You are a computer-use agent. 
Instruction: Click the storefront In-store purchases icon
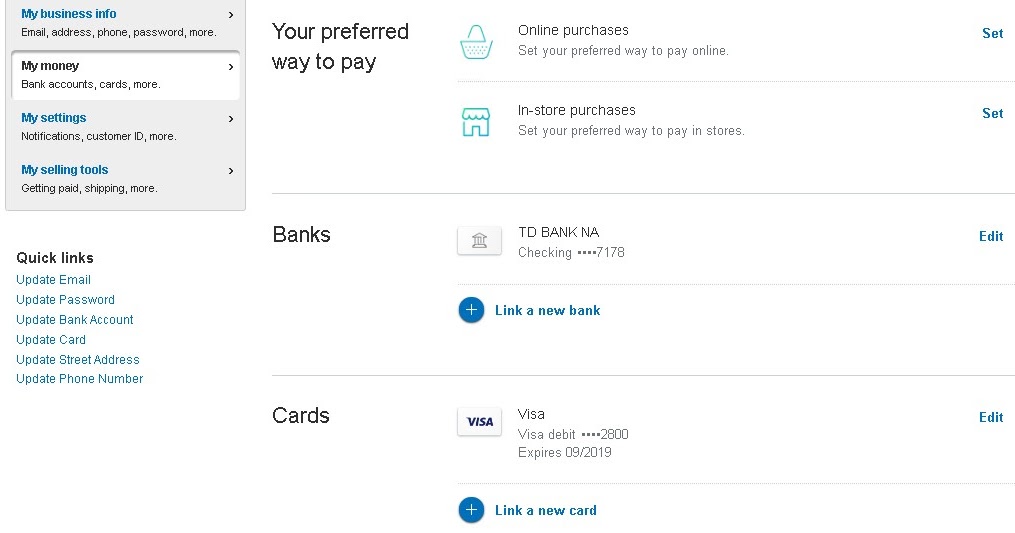coord(476,122)
